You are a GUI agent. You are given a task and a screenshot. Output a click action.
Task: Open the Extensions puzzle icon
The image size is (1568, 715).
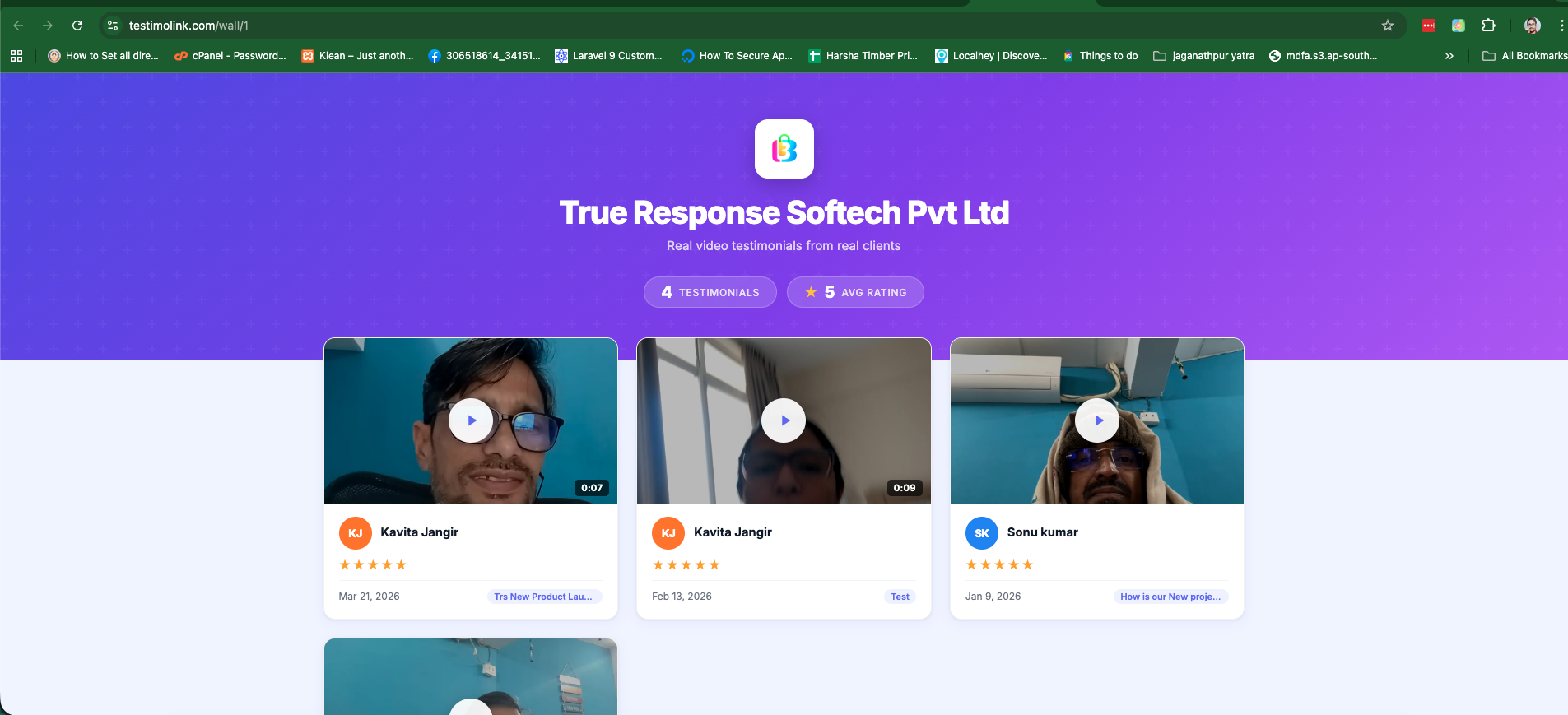(1488, 26)
